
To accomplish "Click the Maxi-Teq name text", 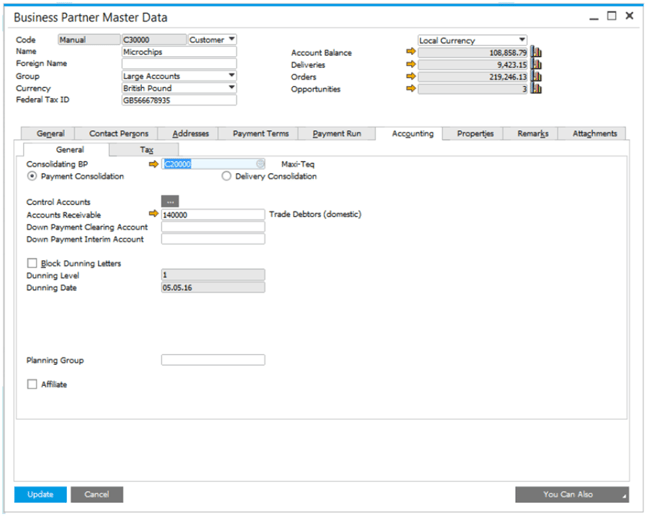I will click(x=298, y=164).
